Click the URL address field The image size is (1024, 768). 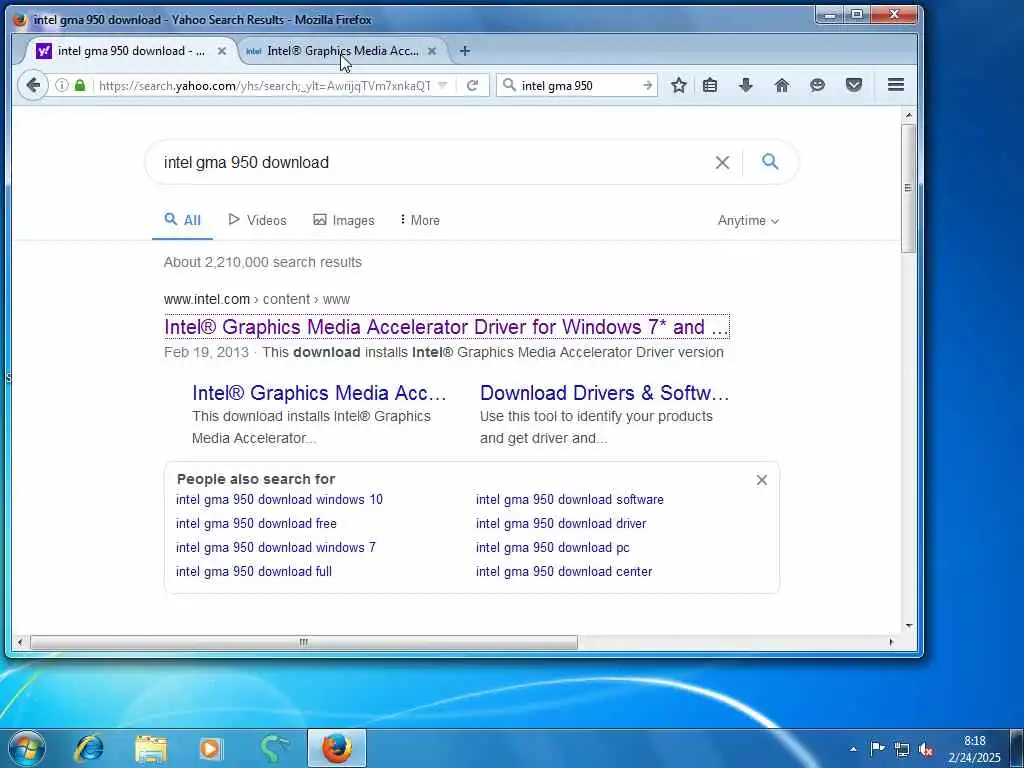264,86
